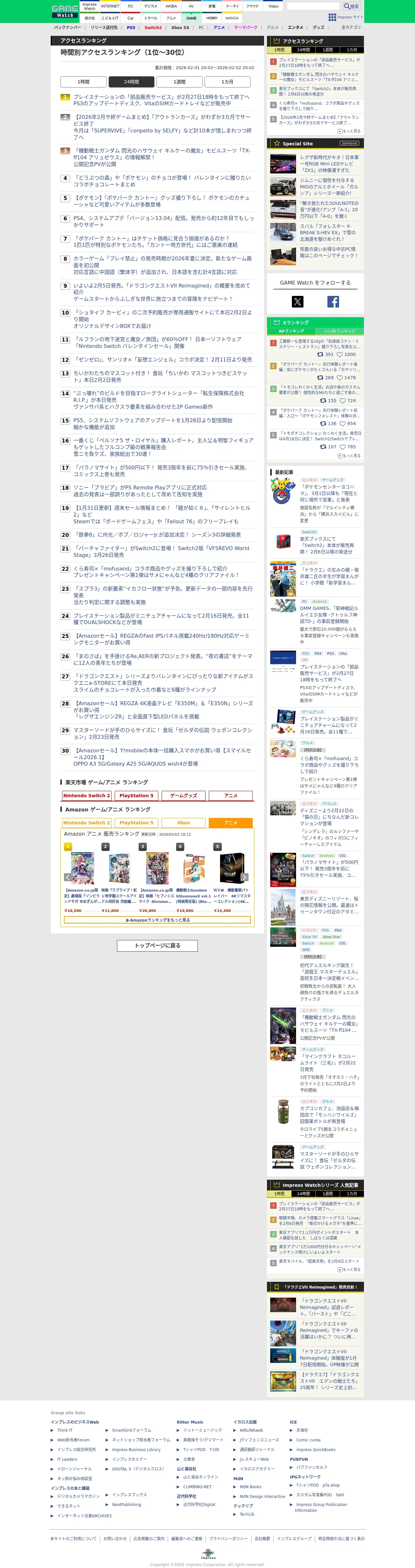Click carousel next arrow in Amazon ranking
The width and height of the screenshot is (415, 1568).
point(245,877)
